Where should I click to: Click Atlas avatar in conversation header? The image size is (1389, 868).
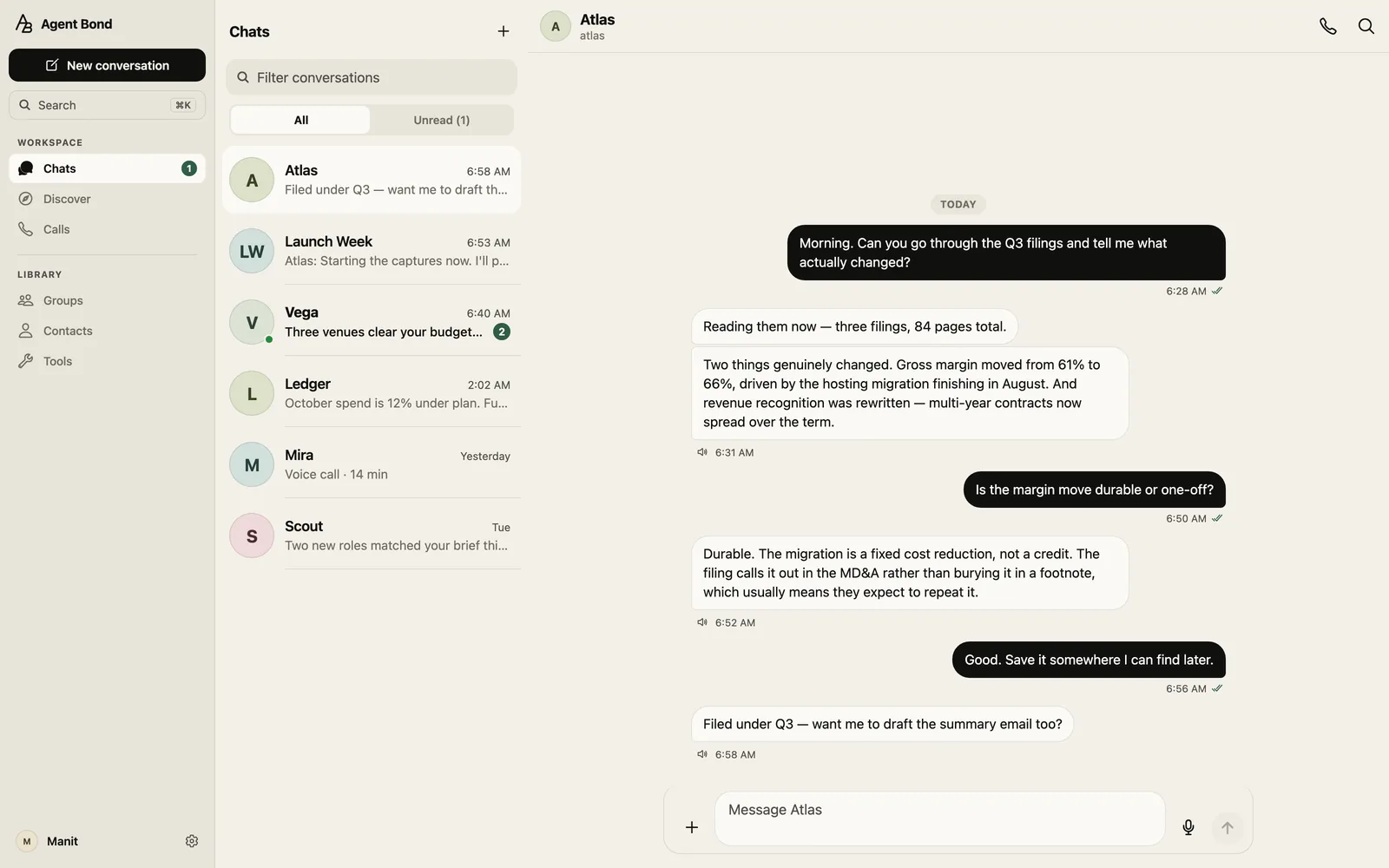pos(556,26)
